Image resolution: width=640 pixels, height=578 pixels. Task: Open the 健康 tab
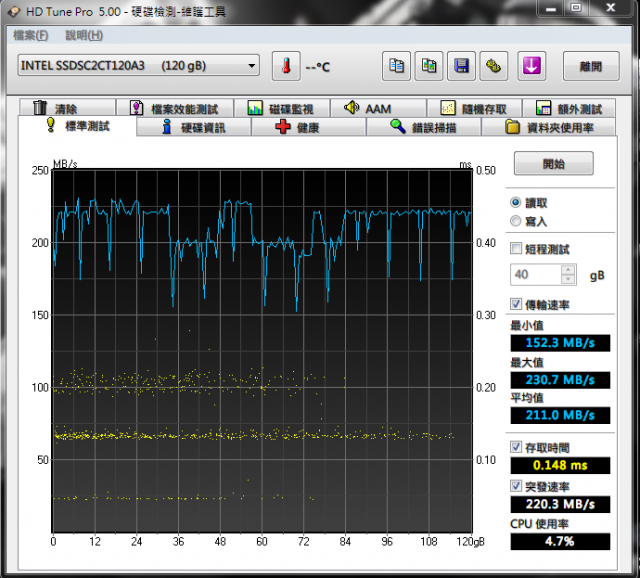(309, 127)
